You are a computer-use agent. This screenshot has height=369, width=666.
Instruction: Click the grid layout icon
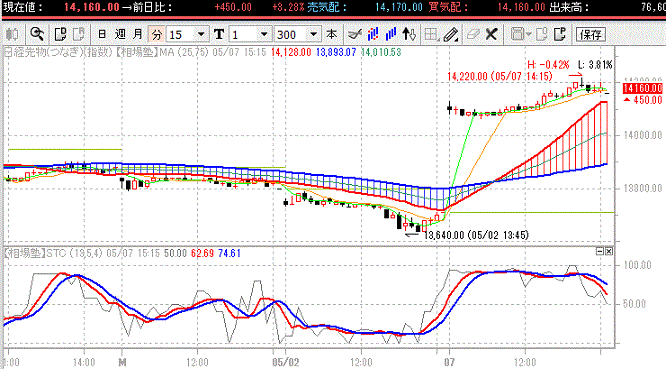431,34
